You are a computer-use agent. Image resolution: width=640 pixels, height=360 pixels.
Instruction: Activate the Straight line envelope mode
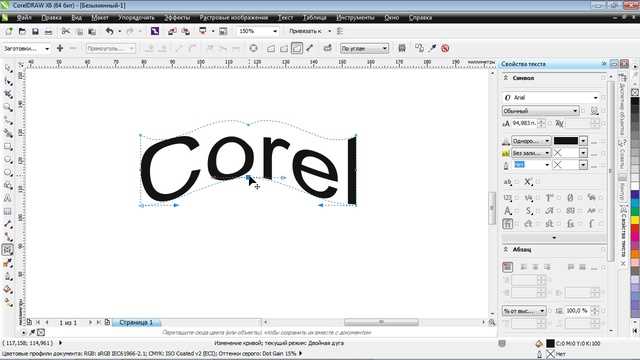[271, 48]
